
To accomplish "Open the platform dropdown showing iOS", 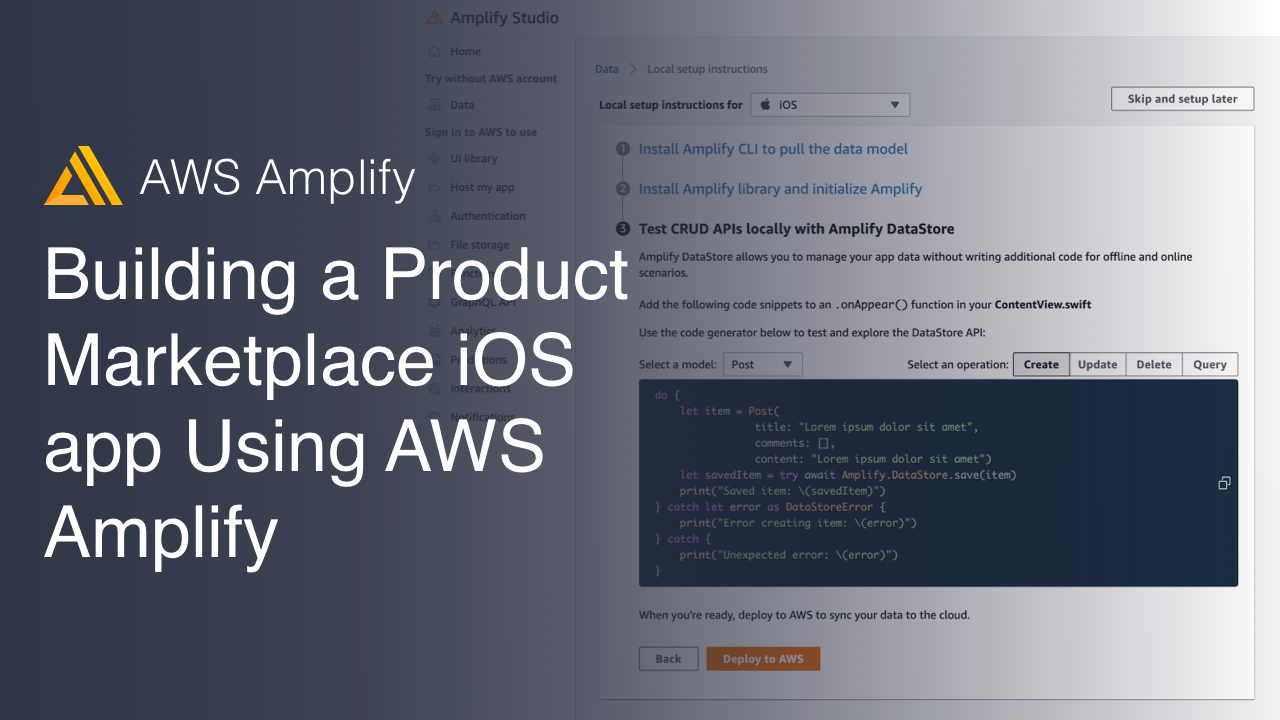I will coord(830,104).
